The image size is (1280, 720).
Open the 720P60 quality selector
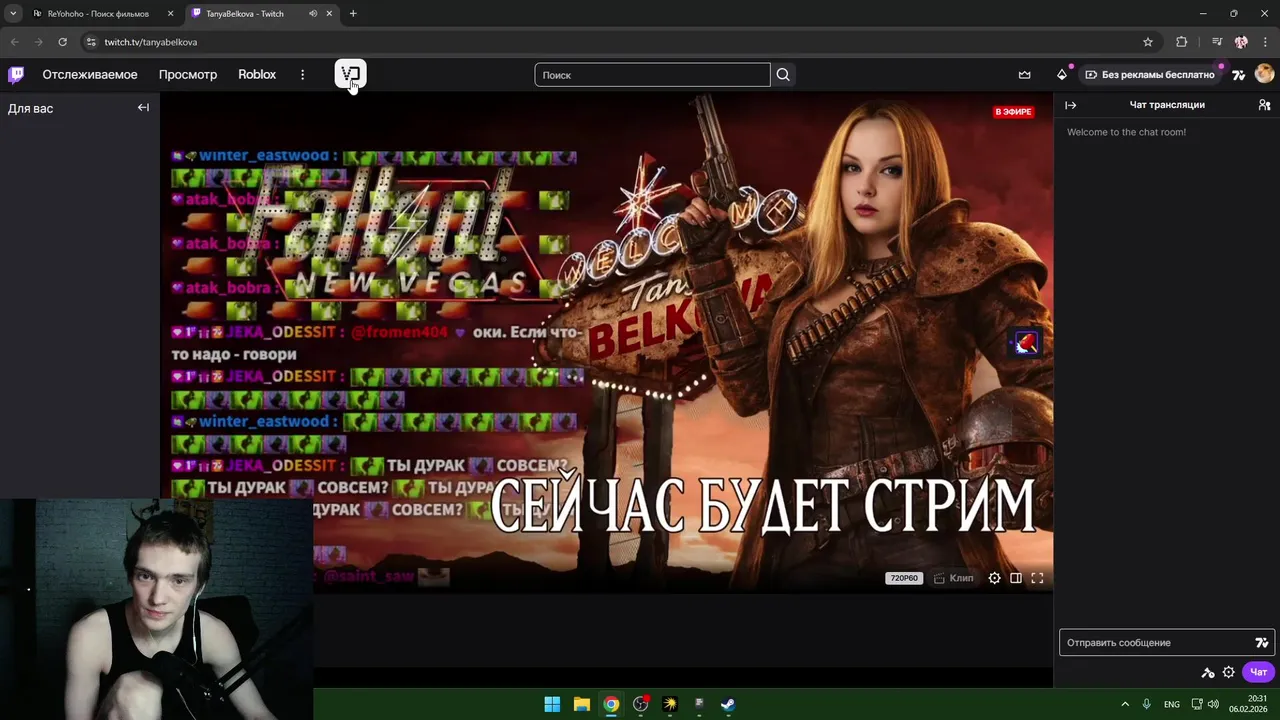(904, 578)
